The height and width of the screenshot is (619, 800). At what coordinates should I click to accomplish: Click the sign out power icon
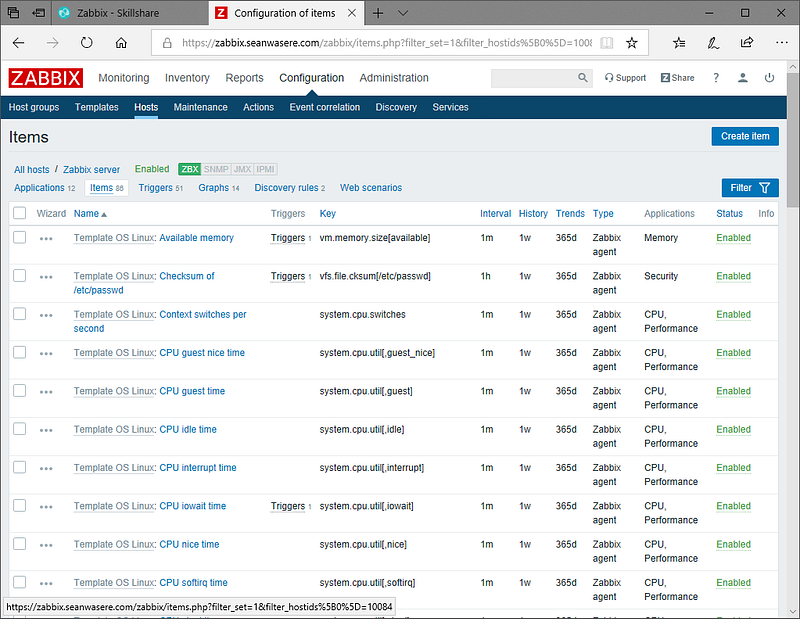coord(769,78)
